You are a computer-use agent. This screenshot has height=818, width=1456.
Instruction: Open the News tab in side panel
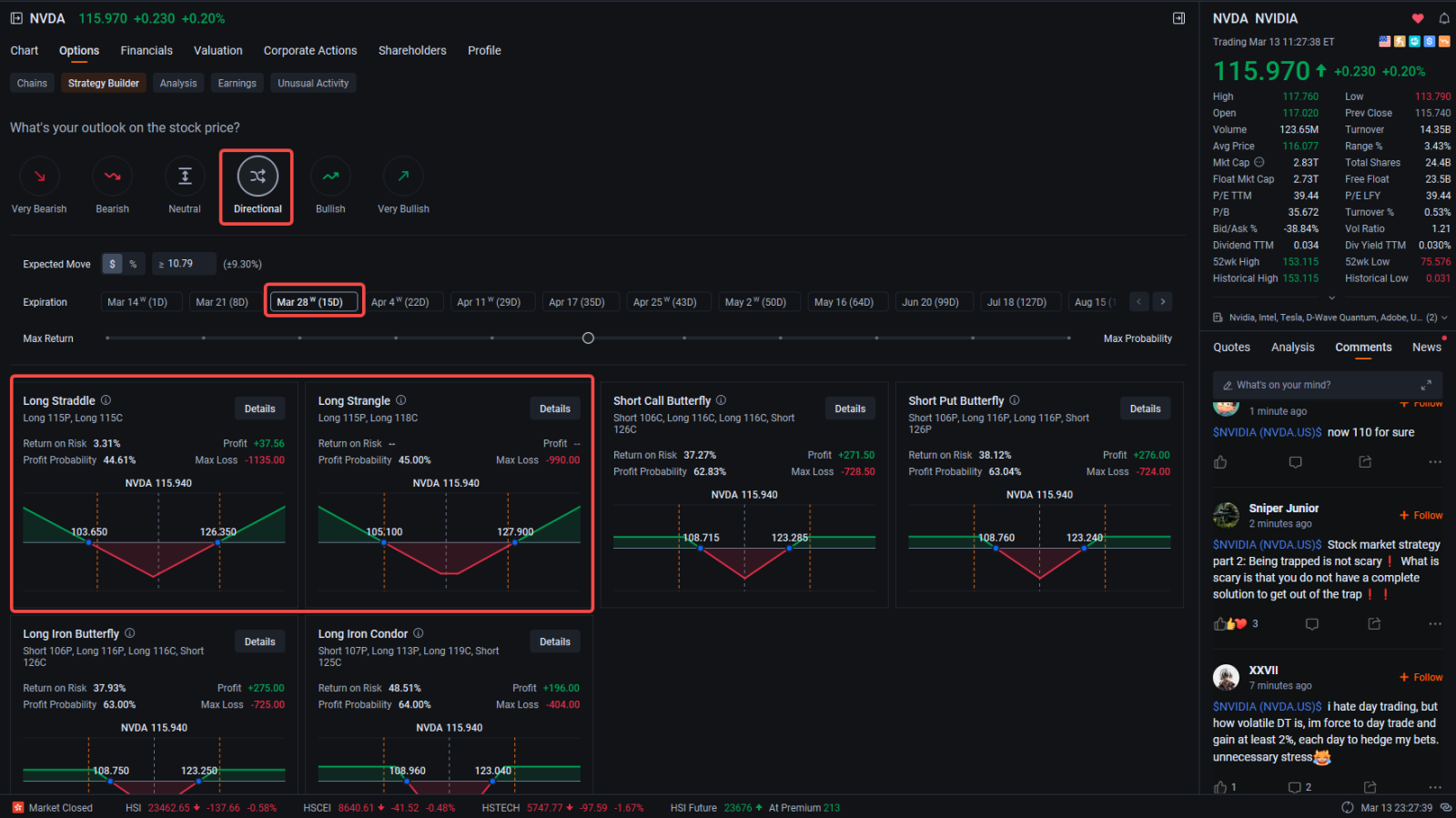[x=1427, y=348]
